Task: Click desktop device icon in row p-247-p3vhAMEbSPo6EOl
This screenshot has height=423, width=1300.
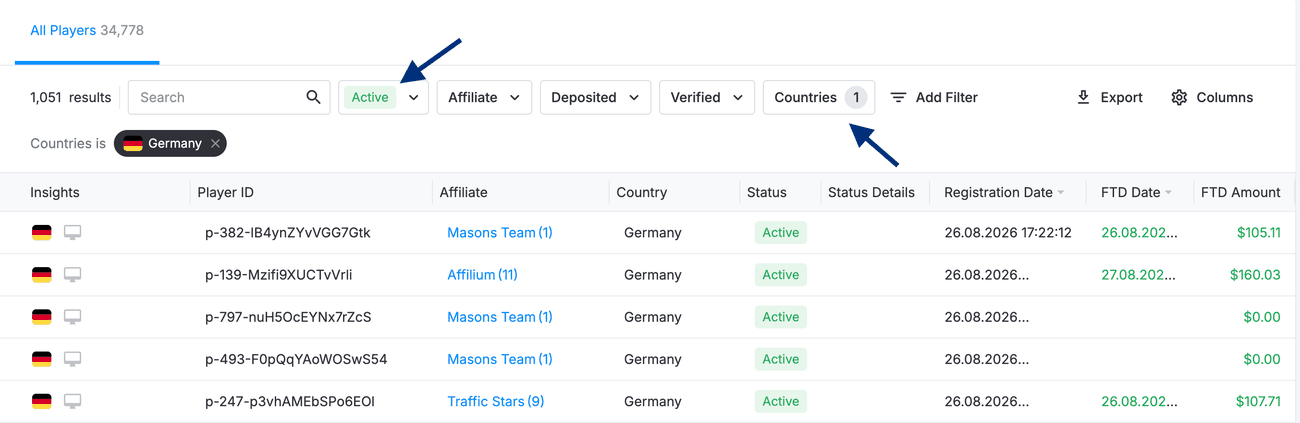Action: [x=72, y=401]
